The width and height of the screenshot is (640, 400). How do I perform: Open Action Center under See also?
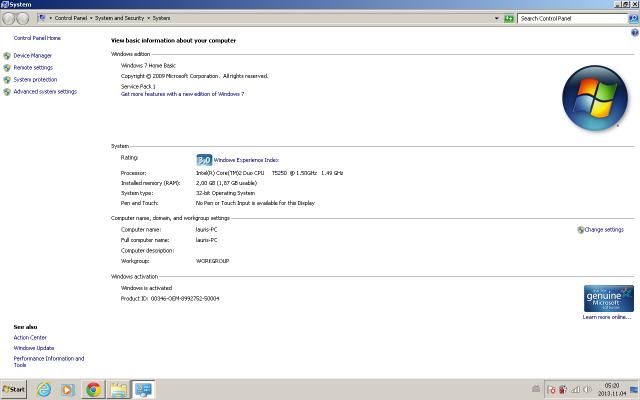coord(30,337)
